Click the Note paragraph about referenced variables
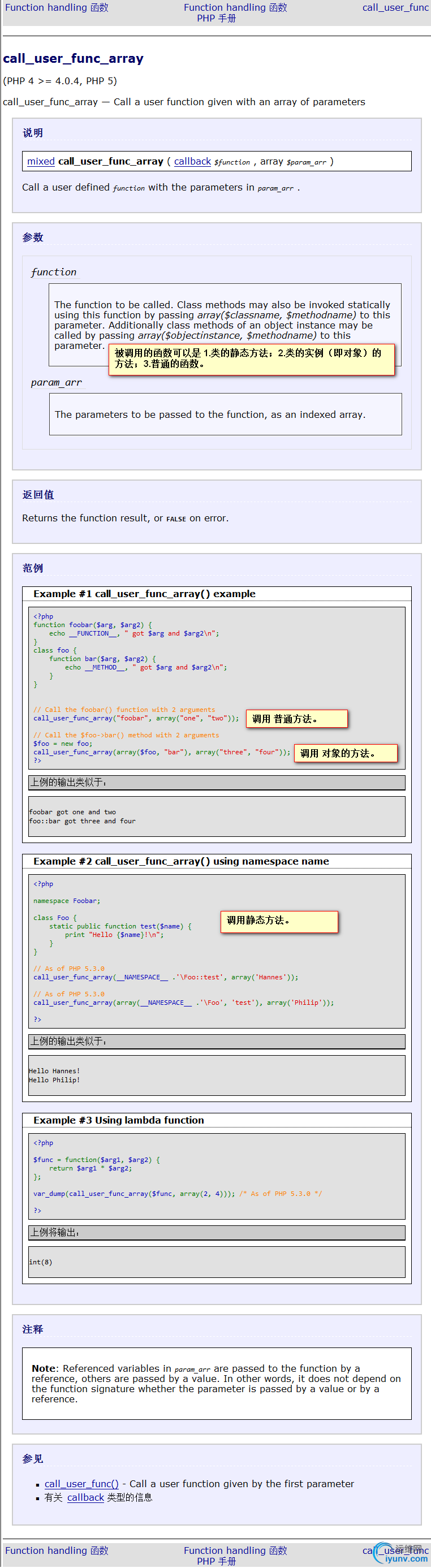 (x=216, y=1383)
